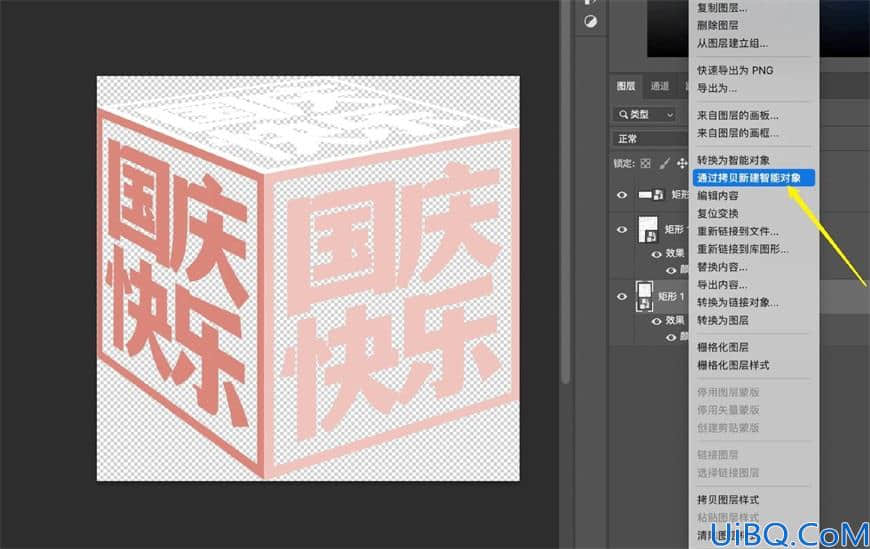Click 效果 label under middle rectangle layer
Image resolution: width=870 pixels, height=549 pixels.
click(x=675, y=254)
